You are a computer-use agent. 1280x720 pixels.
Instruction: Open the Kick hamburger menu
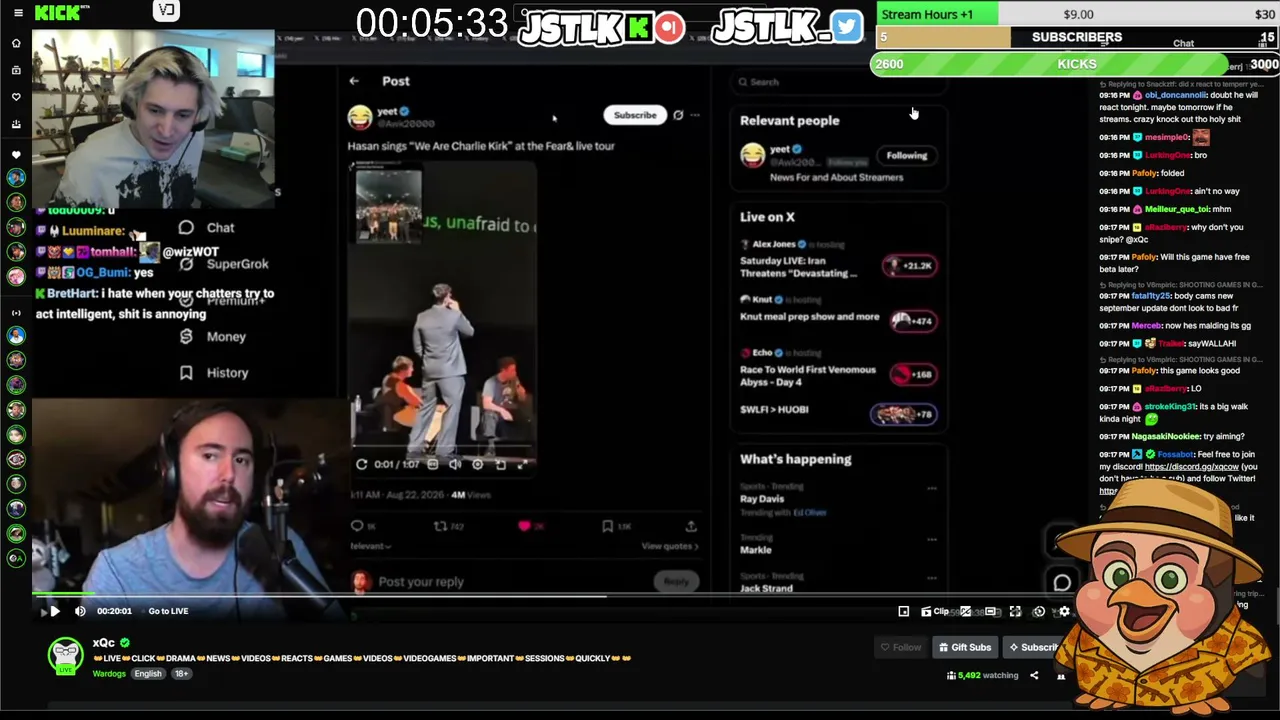(17, 13)
